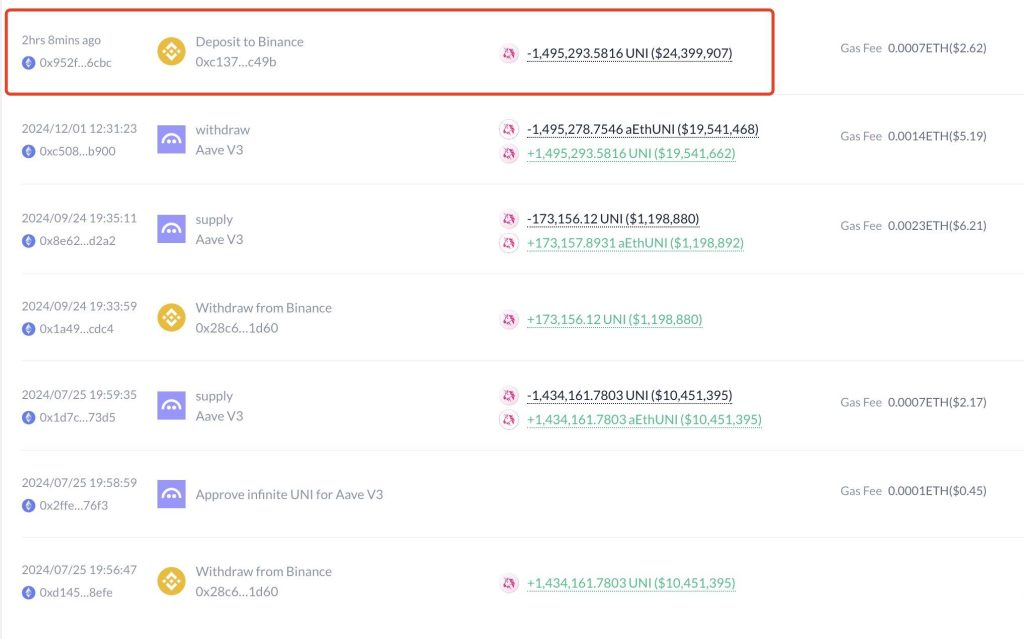
Task: Click the Aave icon next to Approve infinite UNI
Action: coord(171,494)
